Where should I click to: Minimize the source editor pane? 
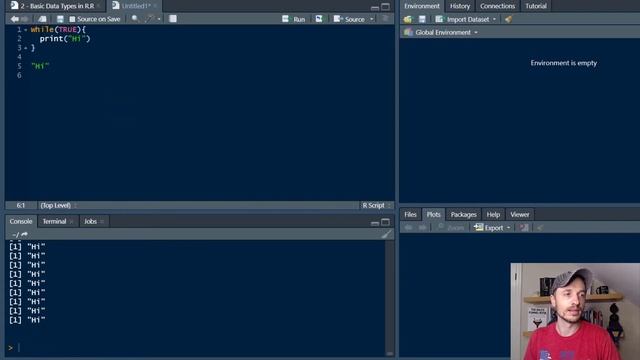[x=375, y=7]
